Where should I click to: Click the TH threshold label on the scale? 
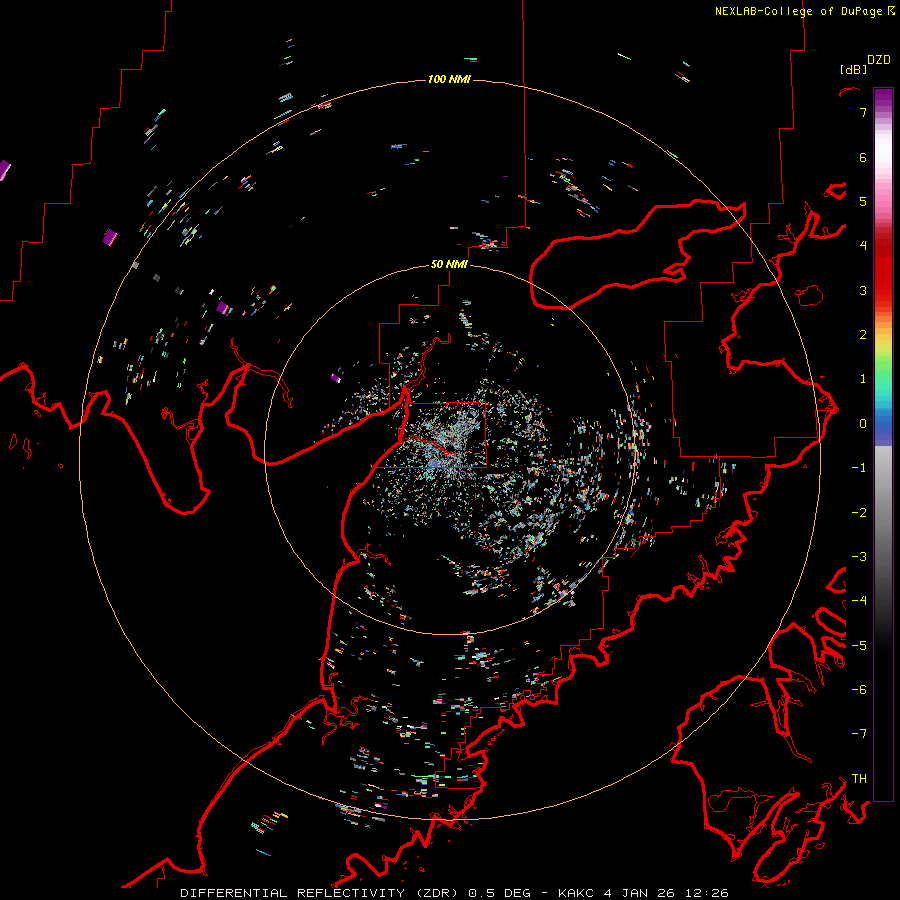coord(859,779)
